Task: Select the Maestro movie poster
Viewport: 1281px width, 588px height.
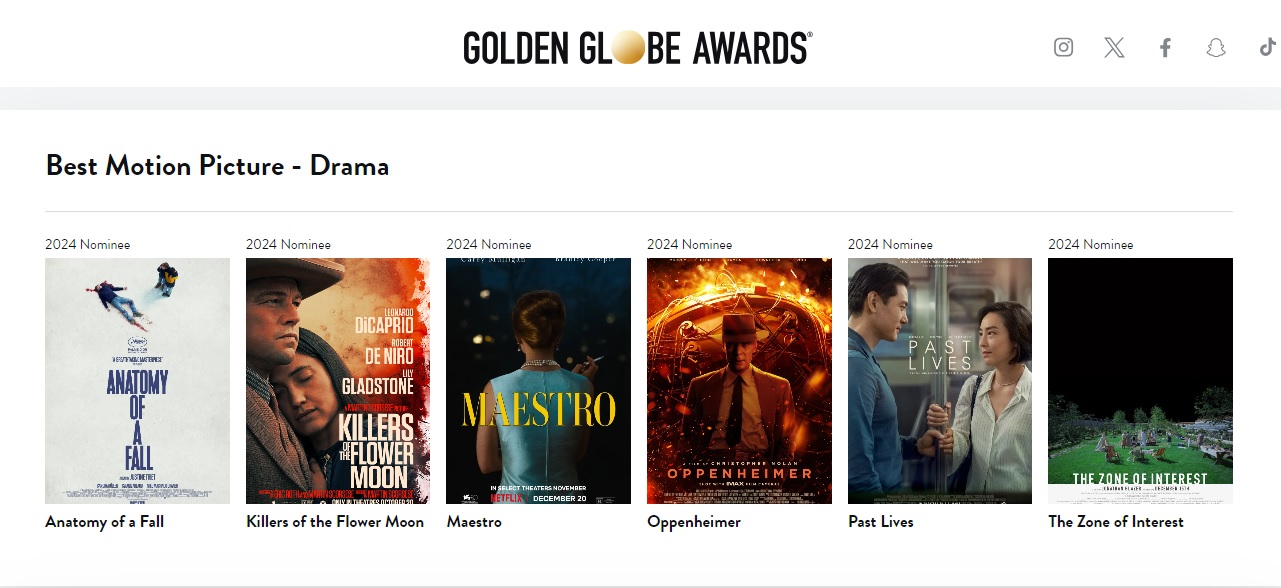Action: (x=538, y=381)
